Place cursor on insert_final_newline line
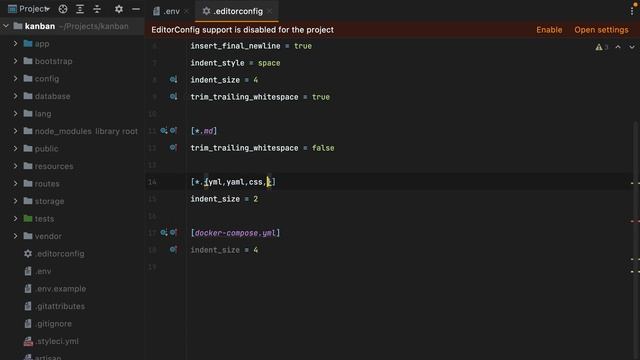The width and height of the screenshot is (640, 360). pyautogui.click(x=251, y=46)
